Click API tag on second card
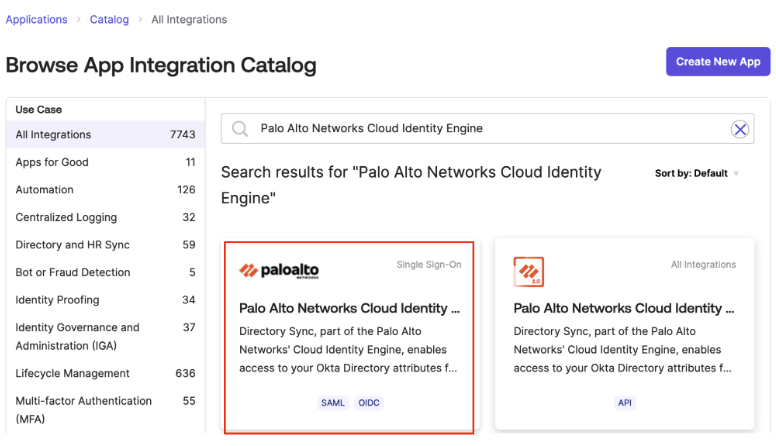The width and height of the screenshot is (776, 446). pos(625,403)
